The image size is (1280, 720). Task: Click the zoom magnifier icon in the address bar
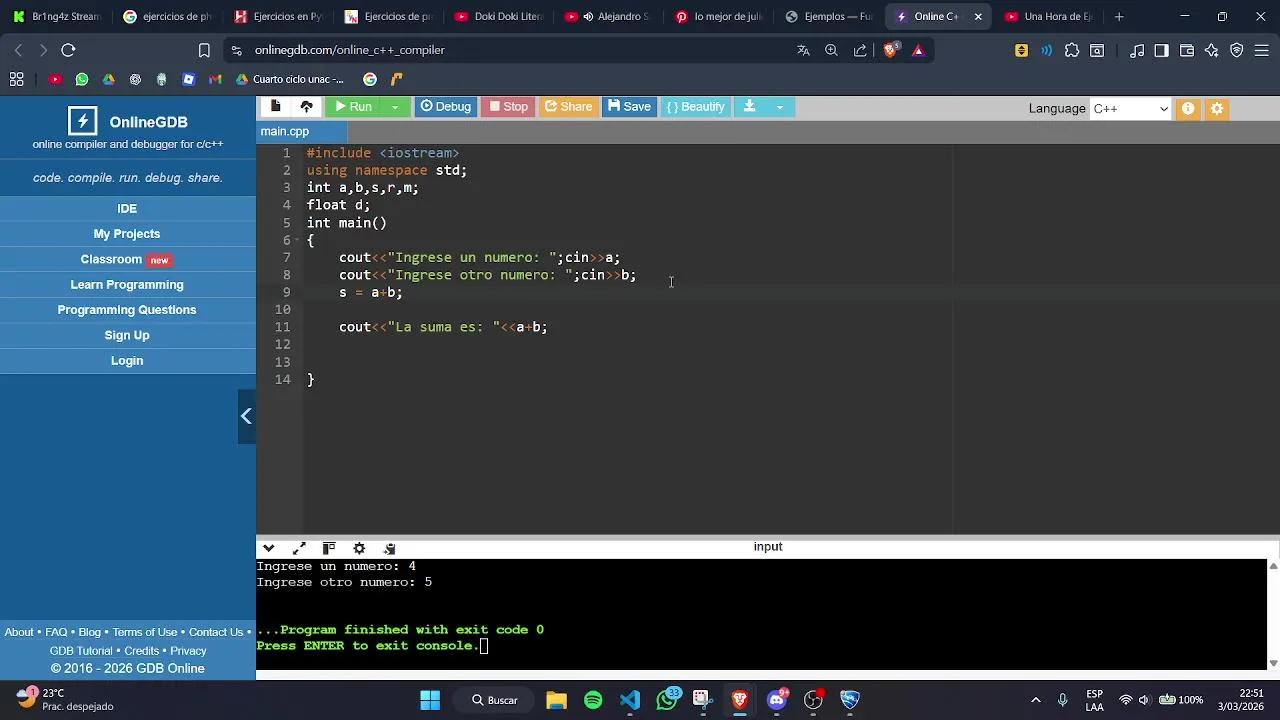coord(831,50)
